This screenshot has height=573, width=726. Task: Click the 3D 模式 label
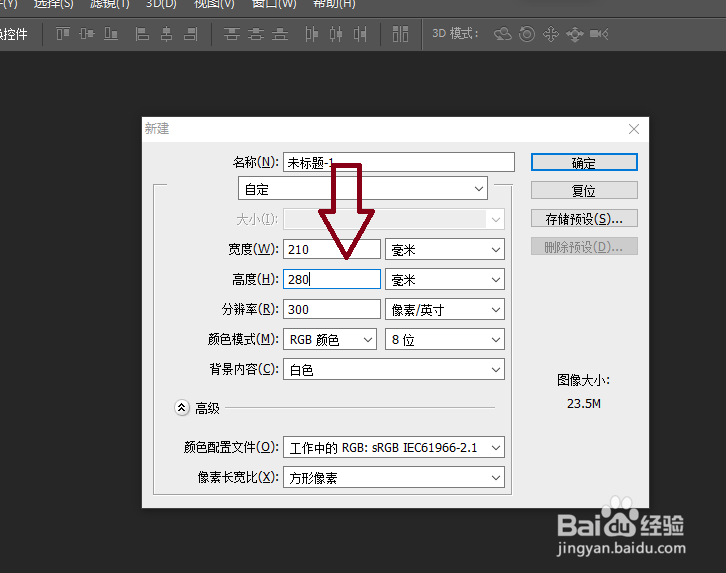click(455, 34)
